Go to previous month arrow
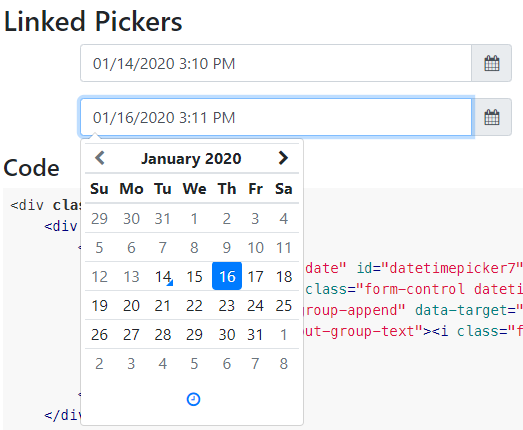 (100, 158)
